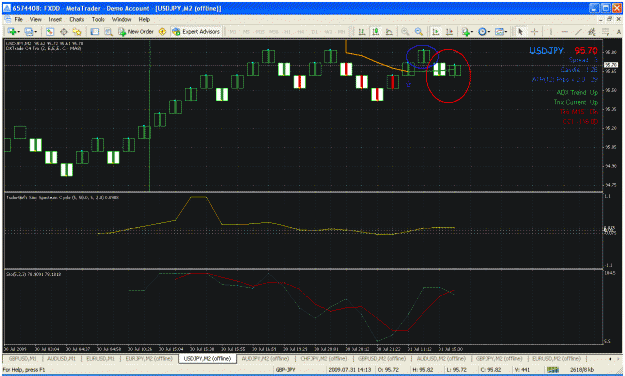625x376 pixels.
Task: Open the Insert menu
Action: [x=55, y=19]
